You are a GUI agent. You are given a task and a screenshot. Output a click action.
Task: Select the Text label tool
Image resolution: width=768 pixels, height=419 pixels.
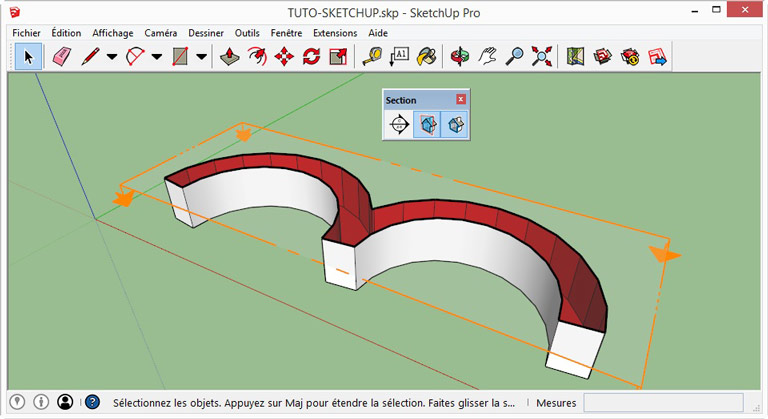[x=399, y=56]
